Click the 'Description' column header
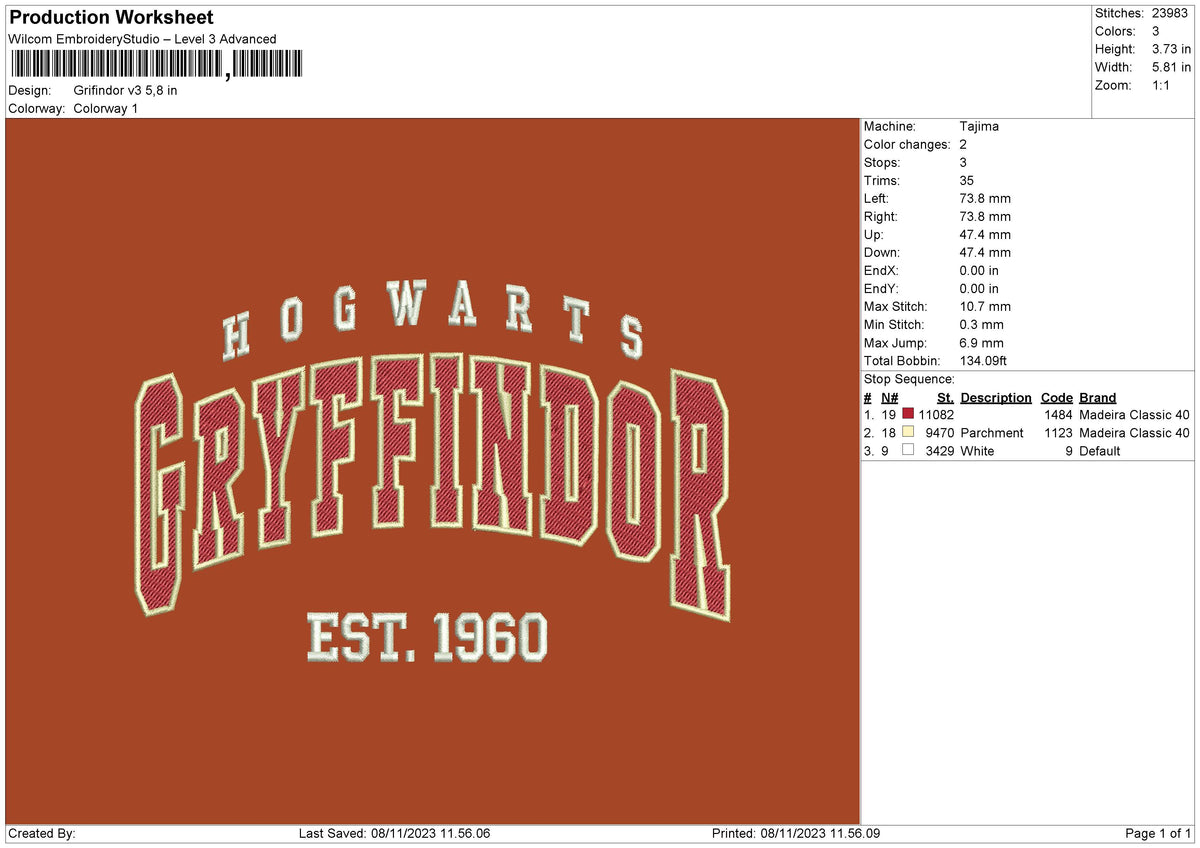 tap(996, 397)
